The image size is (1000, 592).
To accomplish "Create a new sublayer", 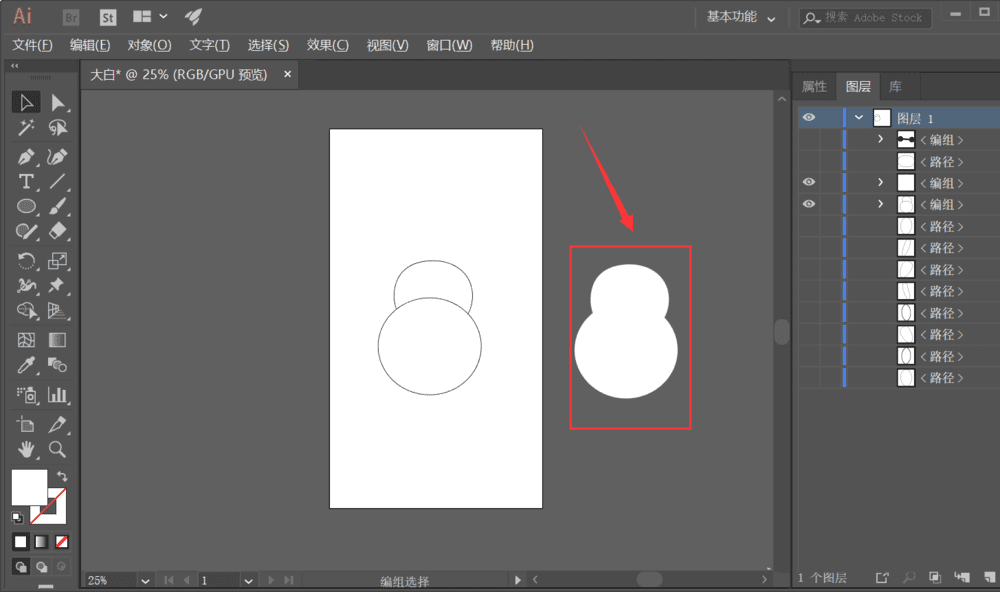I will click(x=962, y=577).
